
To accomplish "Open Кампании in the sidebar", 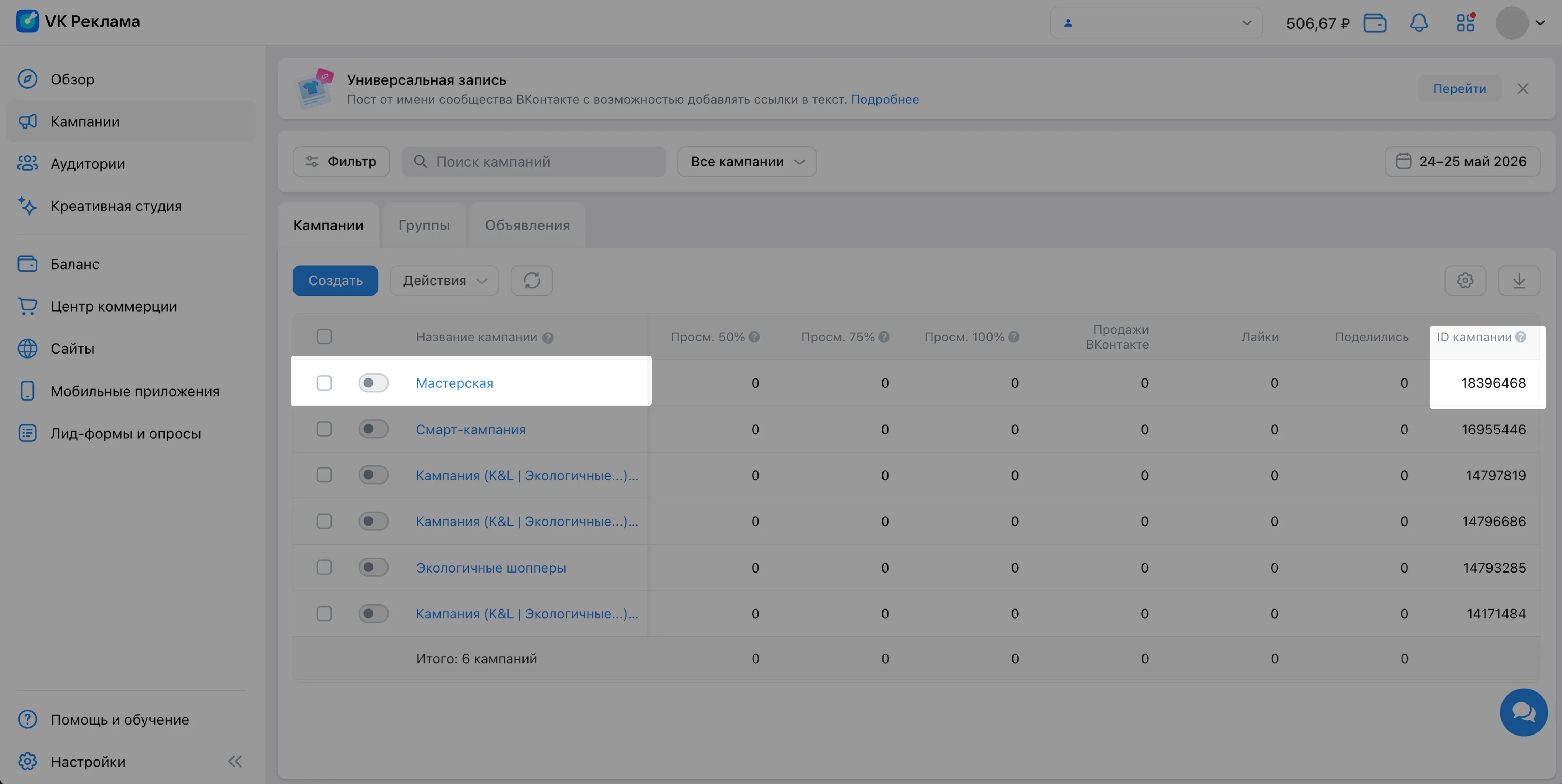I will point(131,122).
